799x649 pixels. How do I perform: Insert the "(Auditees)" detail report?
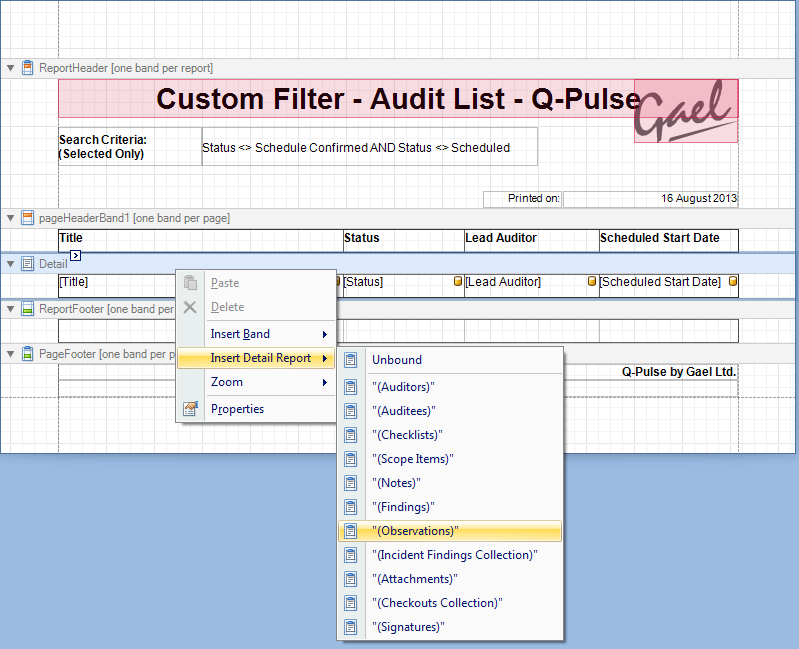point(450,411)
